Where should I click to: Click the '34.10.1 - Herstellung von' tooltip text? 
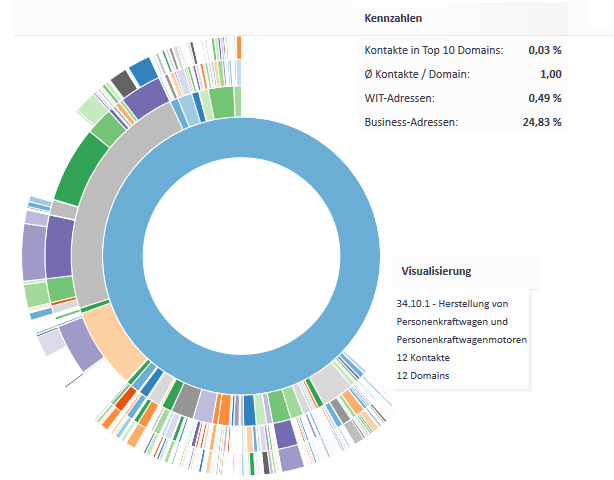(x=454, y=303)
